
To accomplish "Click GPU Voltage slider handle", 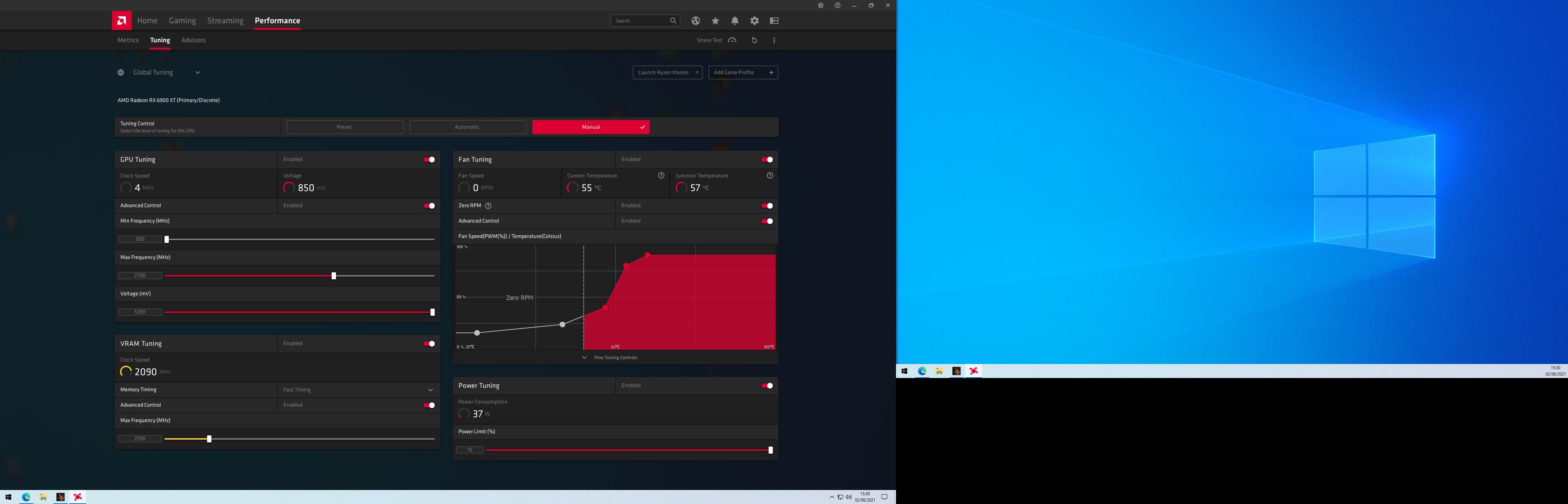I will click(x=432, y=312).
